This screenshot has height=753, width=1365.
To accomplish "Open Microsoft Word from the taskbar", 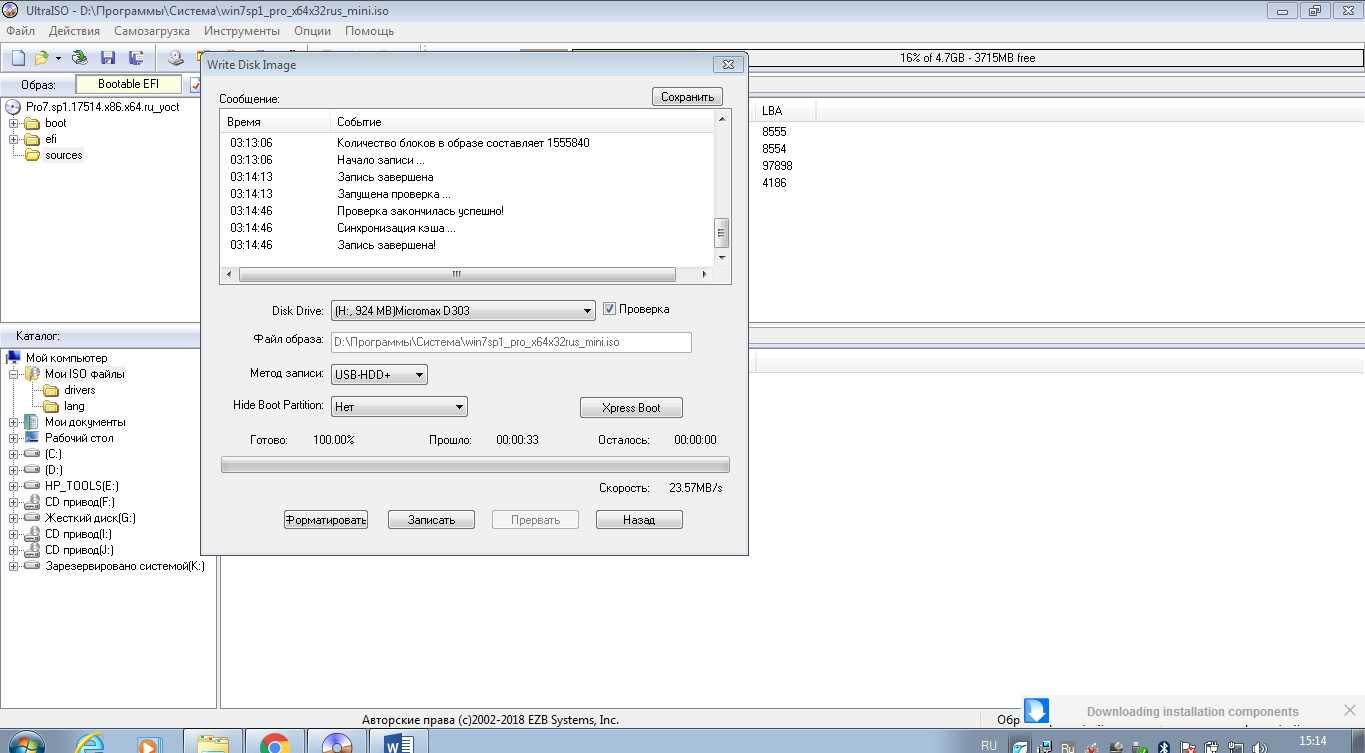I will [398, 742].
